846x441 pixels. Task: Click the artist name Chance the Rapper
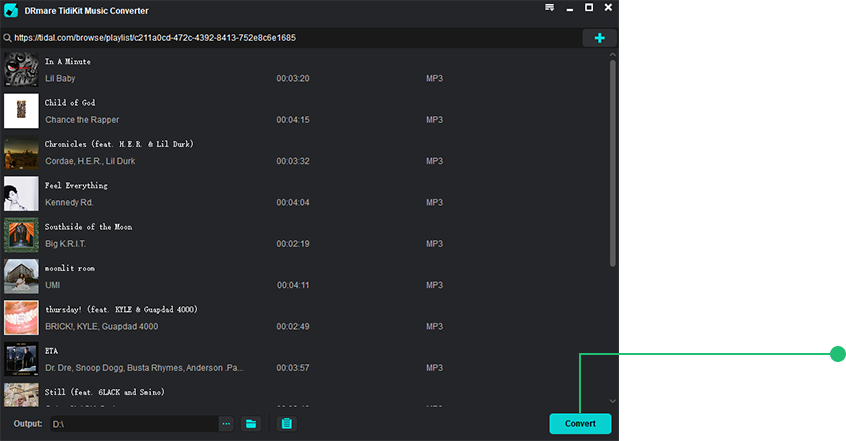pyautogui.click(x=82, y=120)
